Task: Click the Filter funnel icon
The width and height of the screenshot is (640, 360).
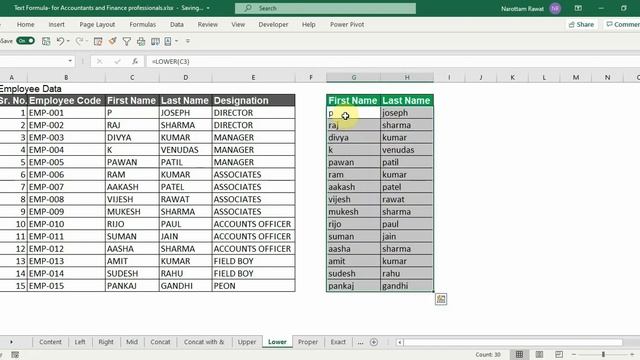Action: (x=127, y=41)
